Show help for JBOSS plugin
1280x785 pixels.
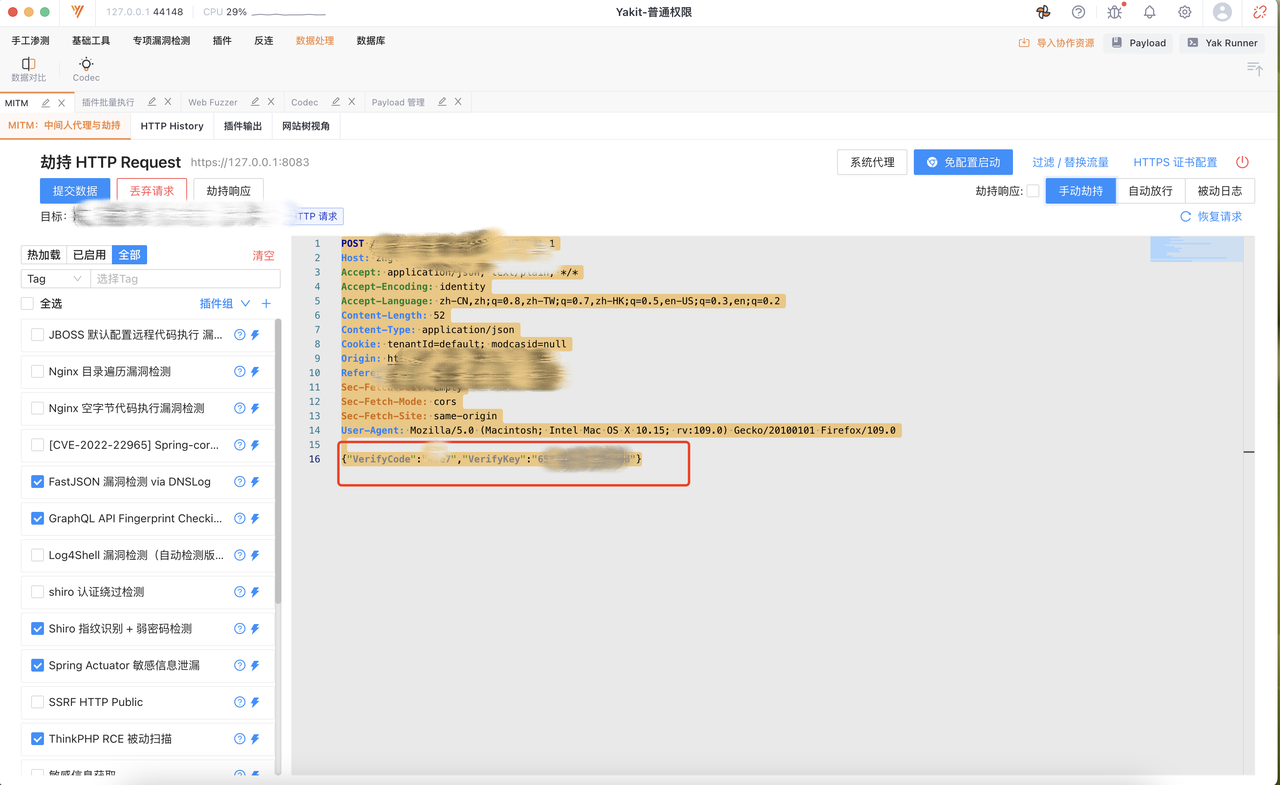[240, 335]
